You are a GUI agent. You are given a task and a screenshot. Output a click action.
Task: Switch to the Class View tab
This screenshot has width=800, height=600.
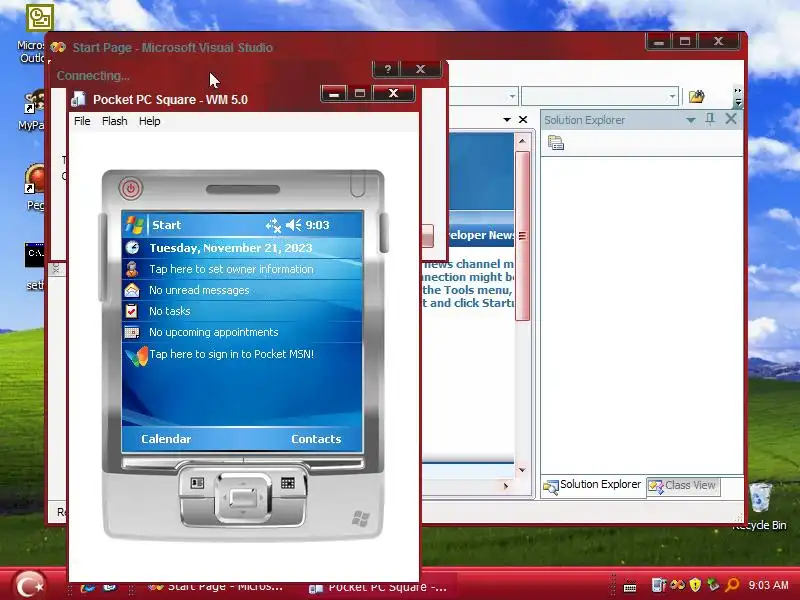(682, 486)
